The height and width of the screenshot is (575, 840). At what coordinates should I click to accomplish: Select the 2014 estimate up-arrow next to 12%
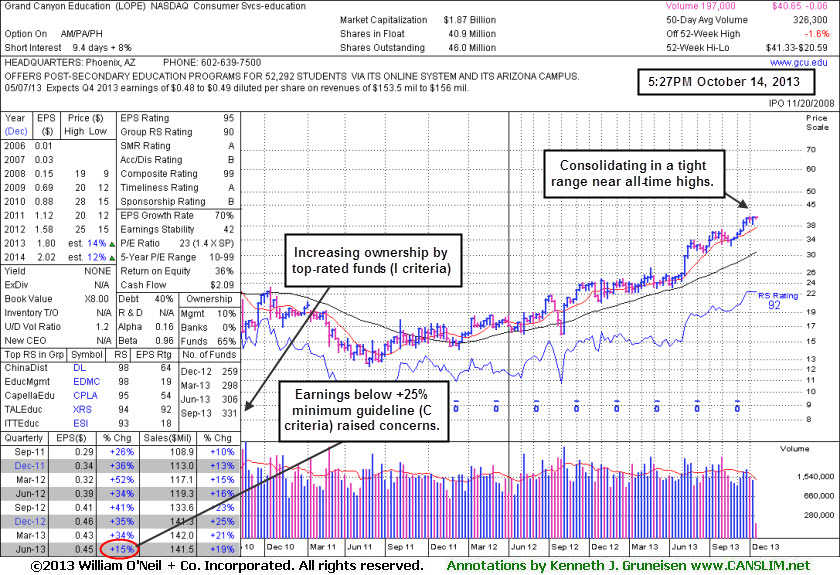(x=111, y=258)
